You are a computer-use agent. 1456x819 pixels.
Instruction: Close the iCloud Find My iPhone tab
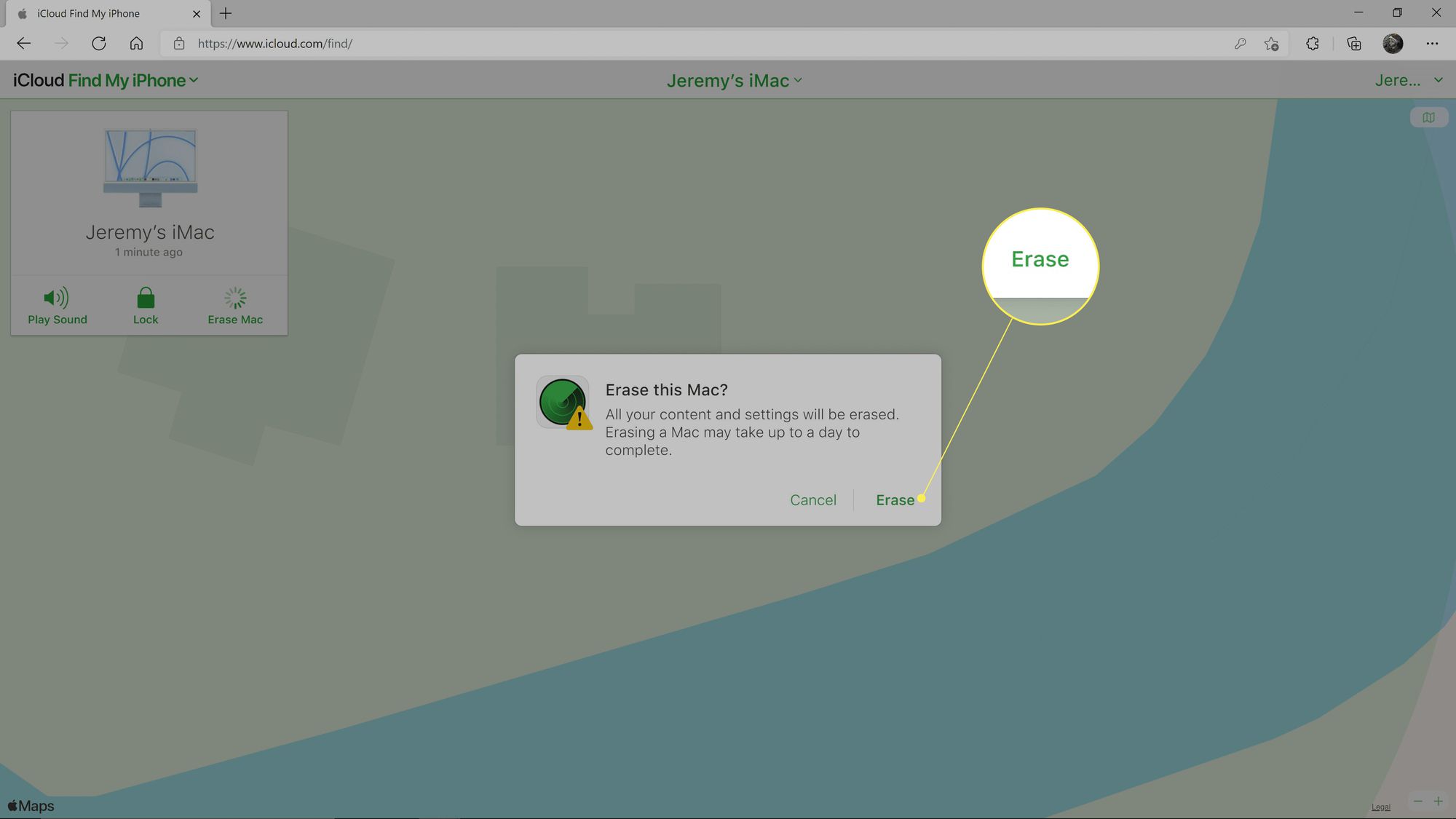pos(196,14)
